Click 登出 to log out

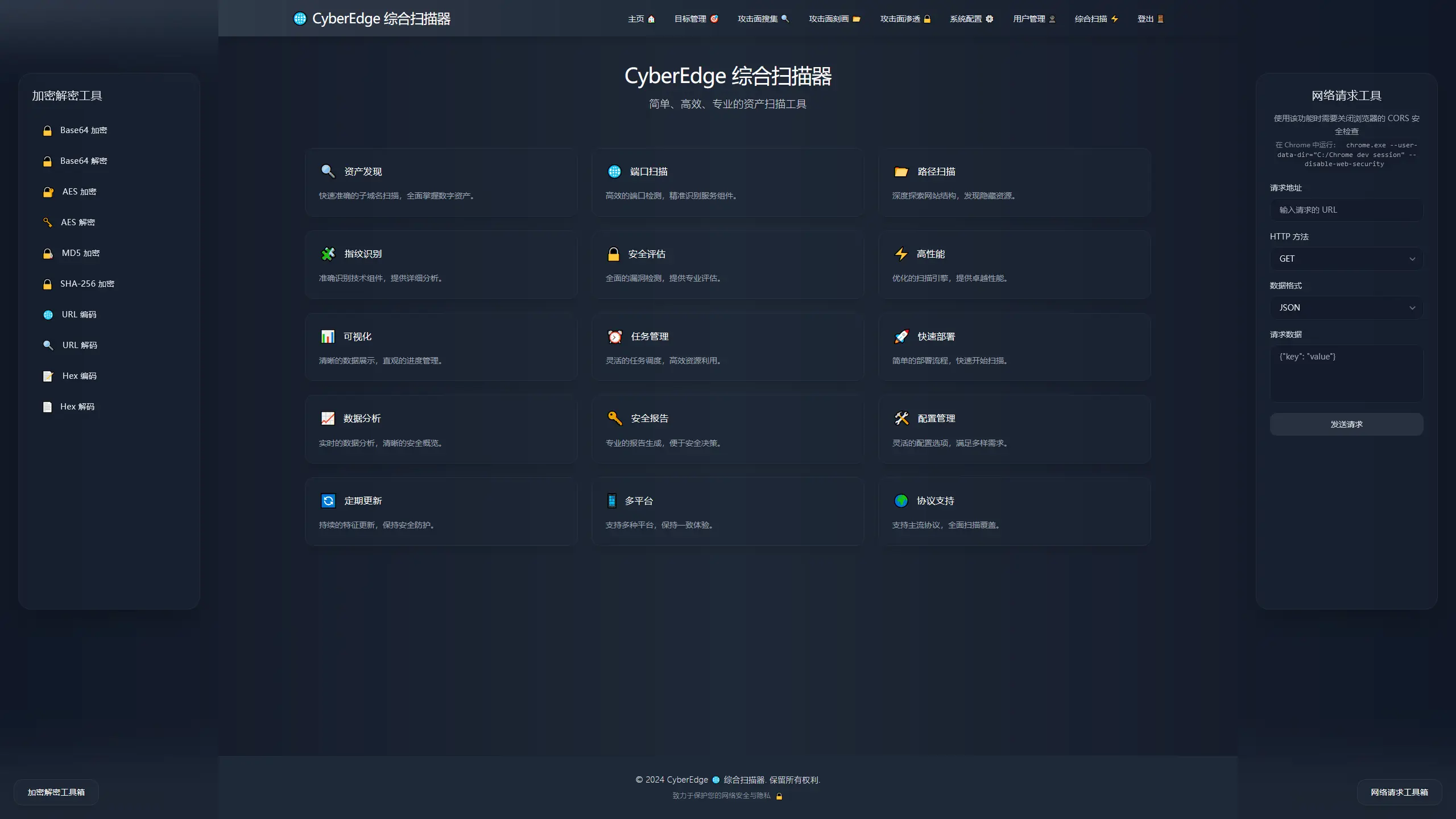point(1151,19)
